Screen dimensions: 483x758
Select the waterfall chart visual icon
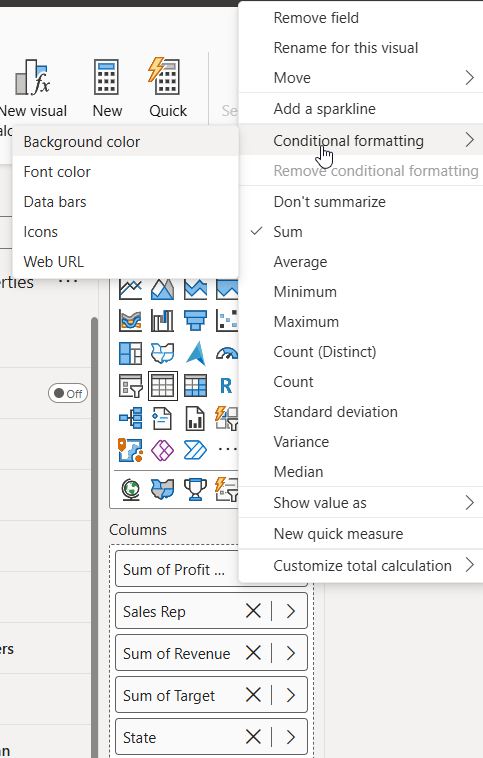pyautogui.click(x=162, y=321)
